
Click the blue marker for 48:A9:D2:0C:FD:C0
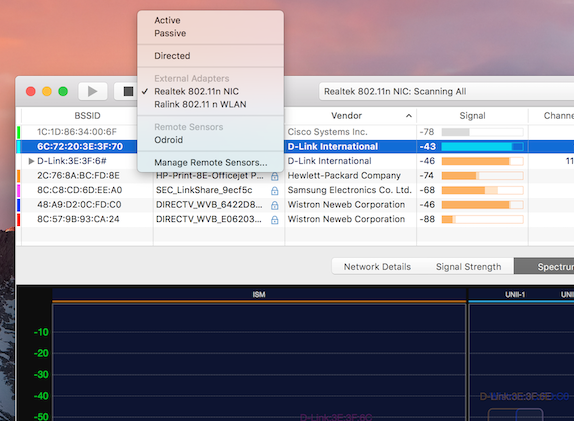(x=19, y=205)
